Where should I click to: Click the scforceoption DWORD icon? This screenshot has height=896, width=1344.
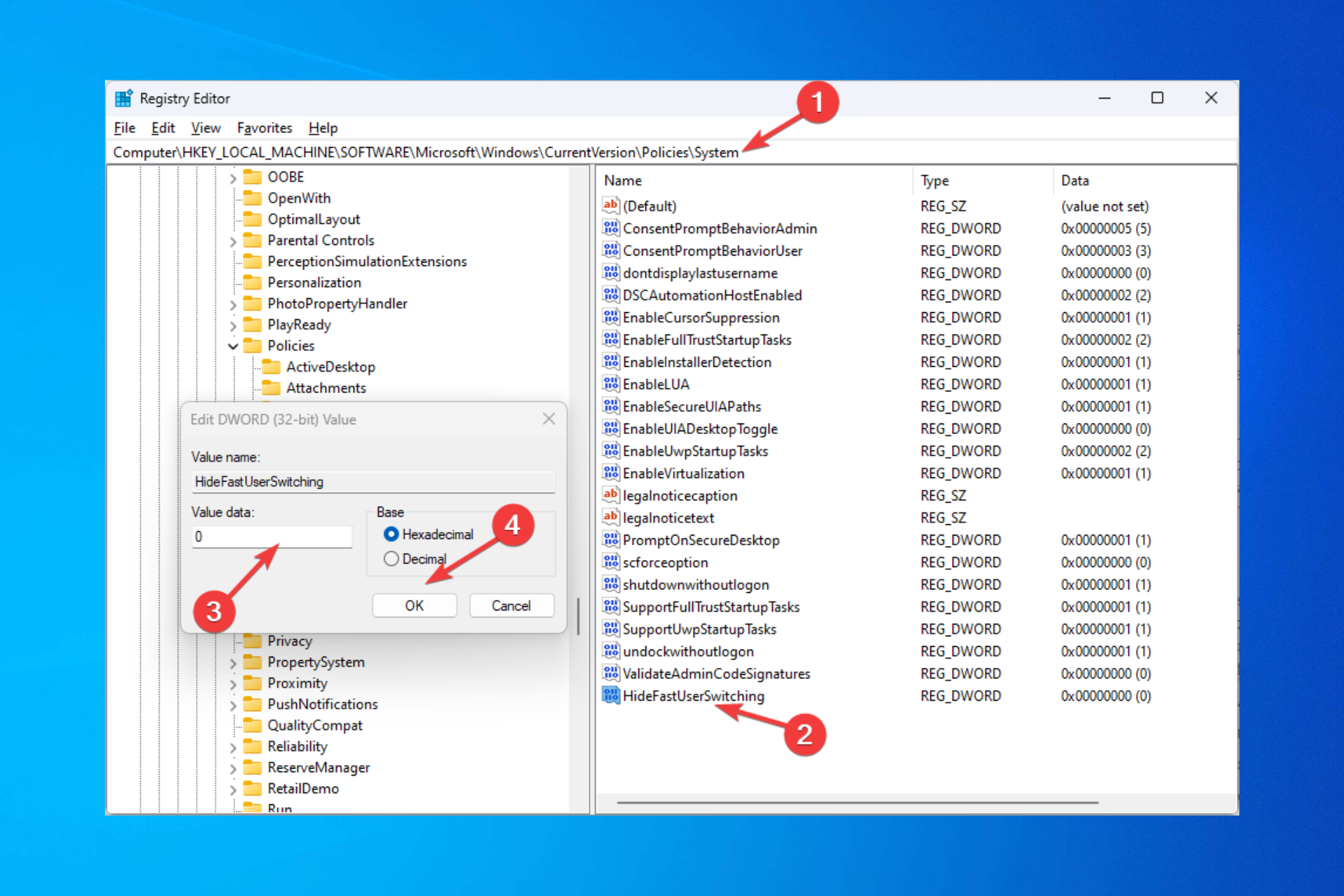pos(610,562)
